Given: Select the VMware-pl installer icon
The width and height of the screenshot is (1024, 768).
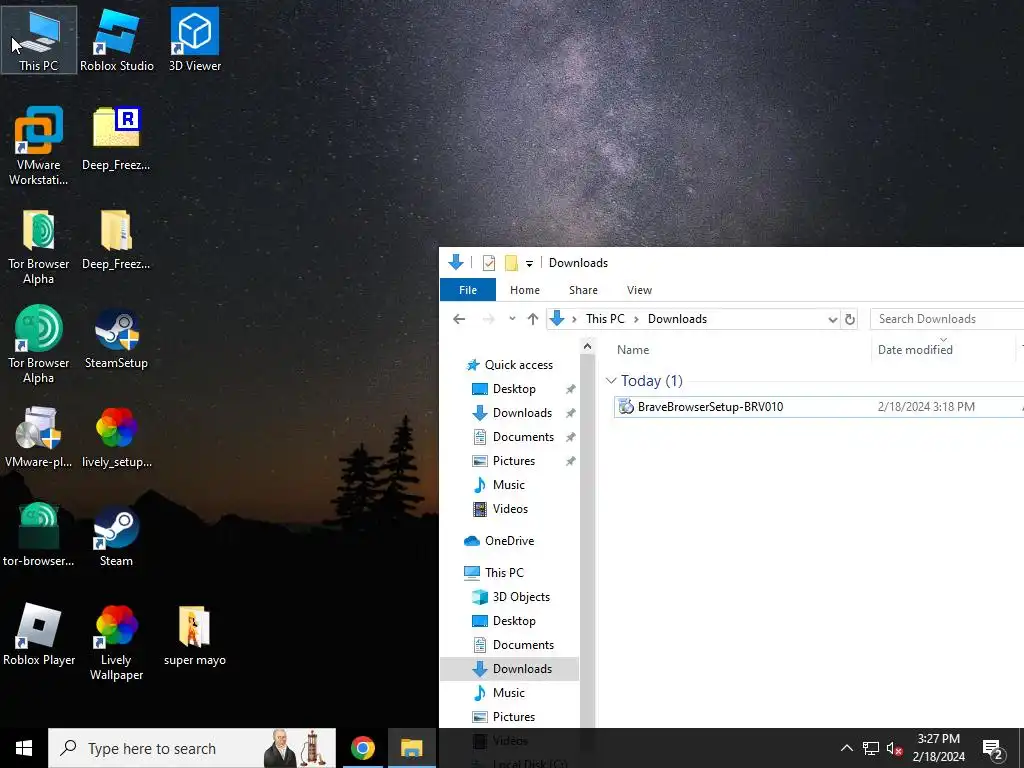Looking at the screenshot, I should (x=39, y=436).
